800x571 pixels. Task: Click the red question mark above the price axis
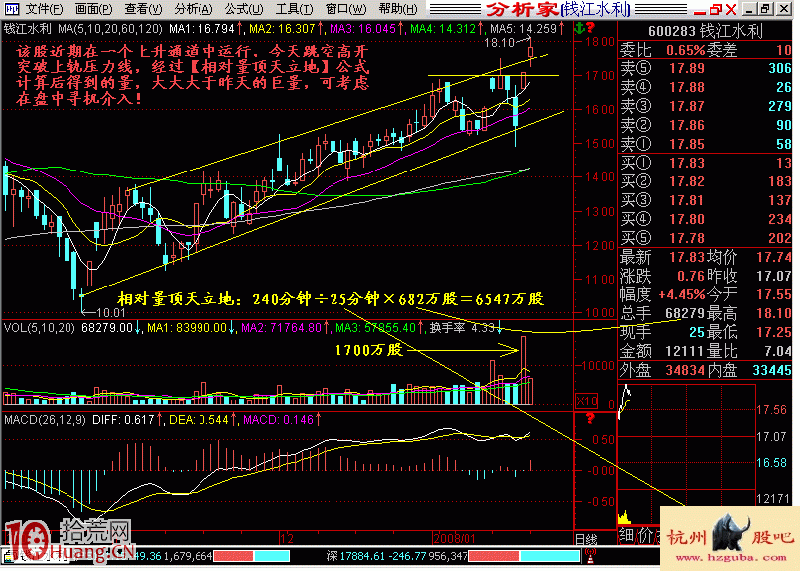590,28
